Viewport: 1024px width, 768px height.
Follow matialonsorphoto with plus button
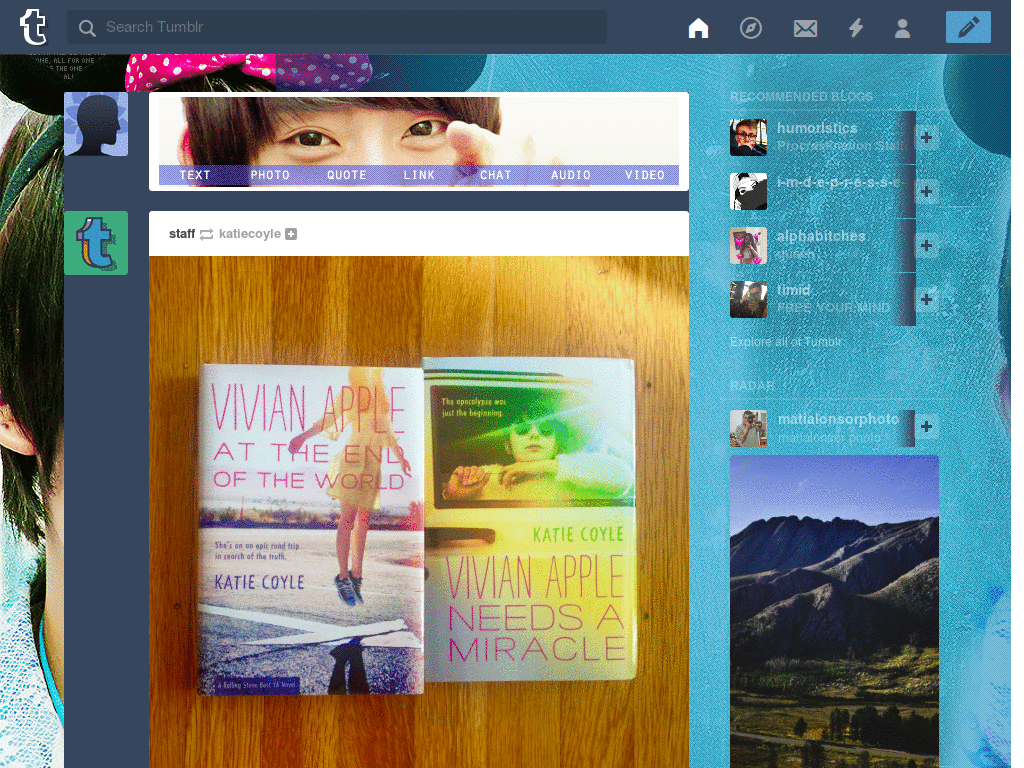(926, 426)
